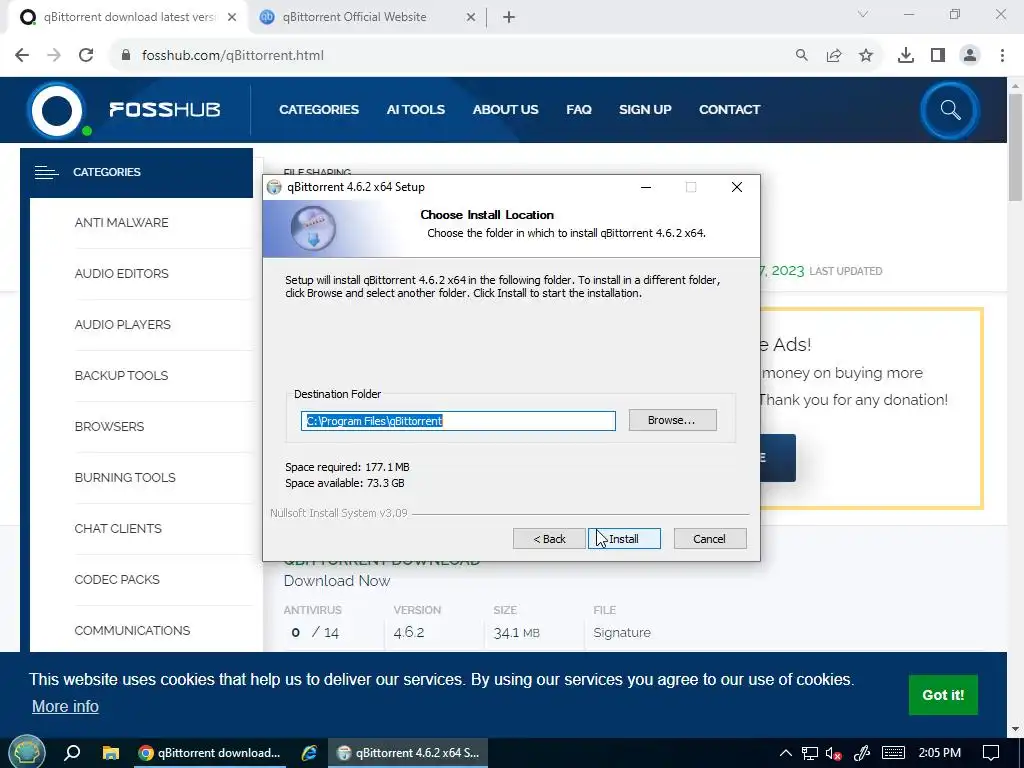Select COMMUNICATIONS category
Viewport: 1024px width, 768px height.
point(133,630)
